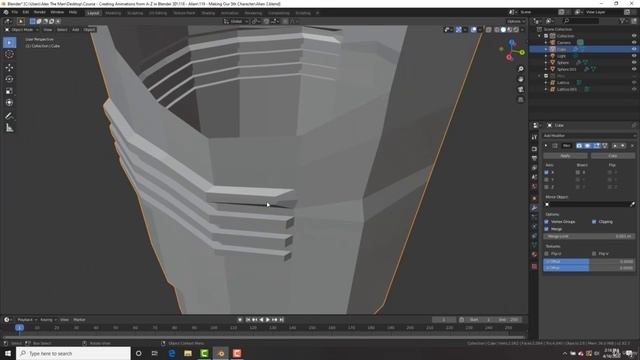Hide the Camera with eye icon
Image resolution: width=640 pixels, height=360 pixels.
click(634, 42)
